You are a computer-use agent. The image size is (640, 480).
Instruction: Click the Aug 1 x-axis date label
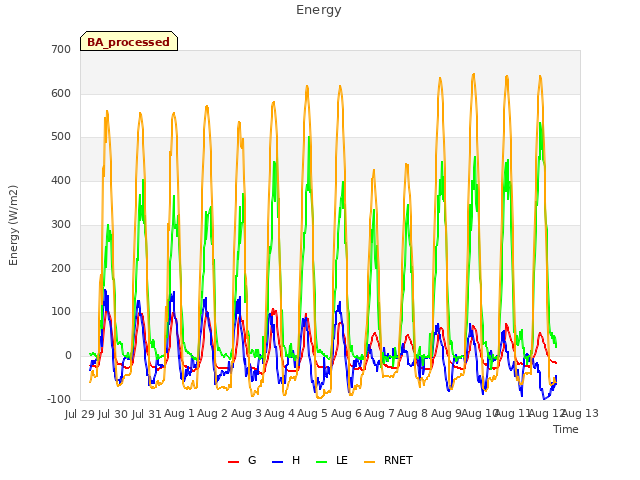[x=179, y=413]
